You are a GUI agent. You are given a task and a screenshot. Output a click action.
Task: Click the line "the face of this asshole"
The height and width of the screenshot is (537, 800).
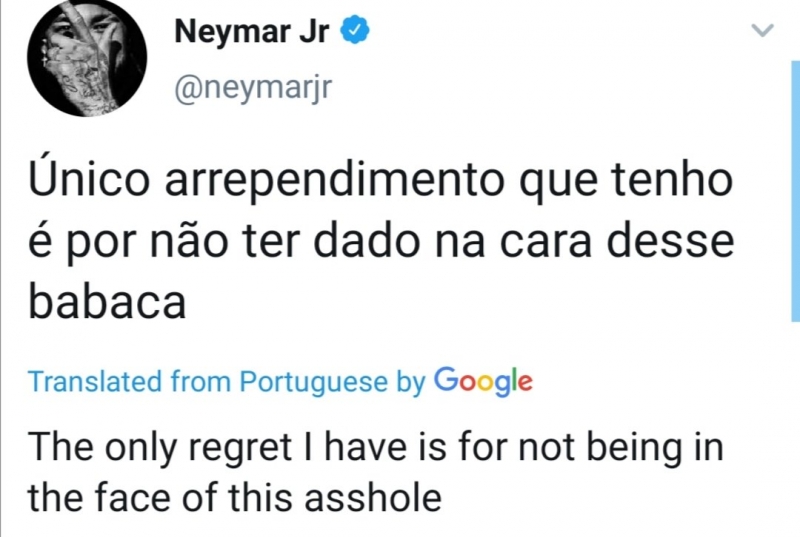235,496
